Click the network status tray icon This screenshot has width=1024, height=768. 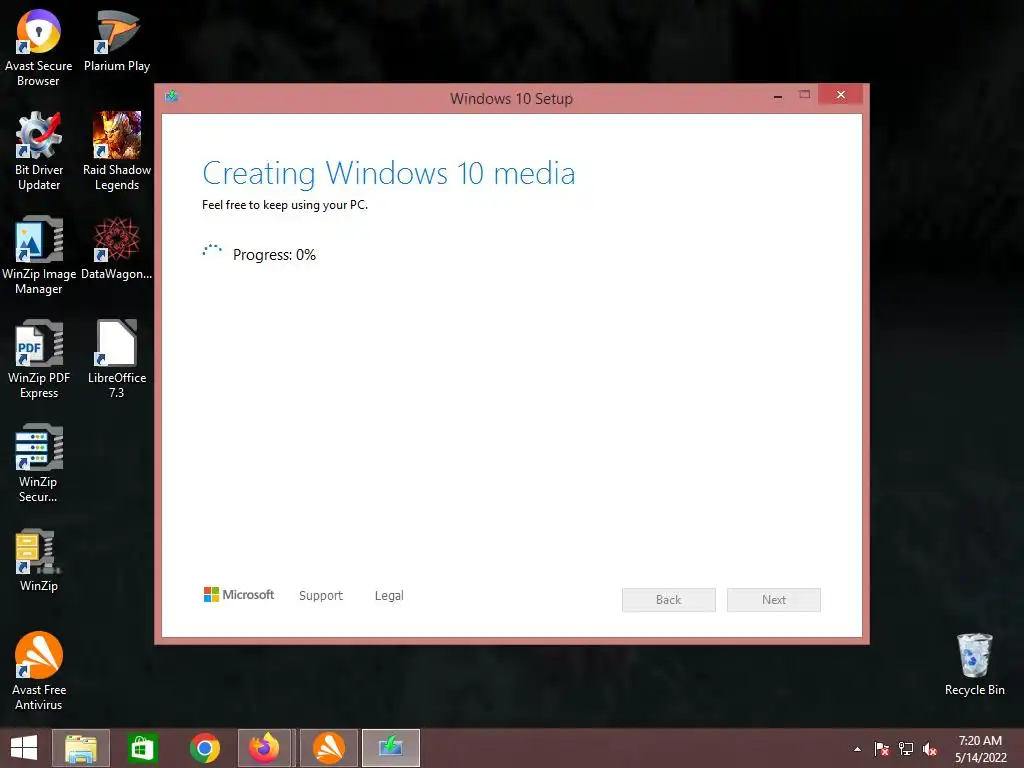[906, 749]
